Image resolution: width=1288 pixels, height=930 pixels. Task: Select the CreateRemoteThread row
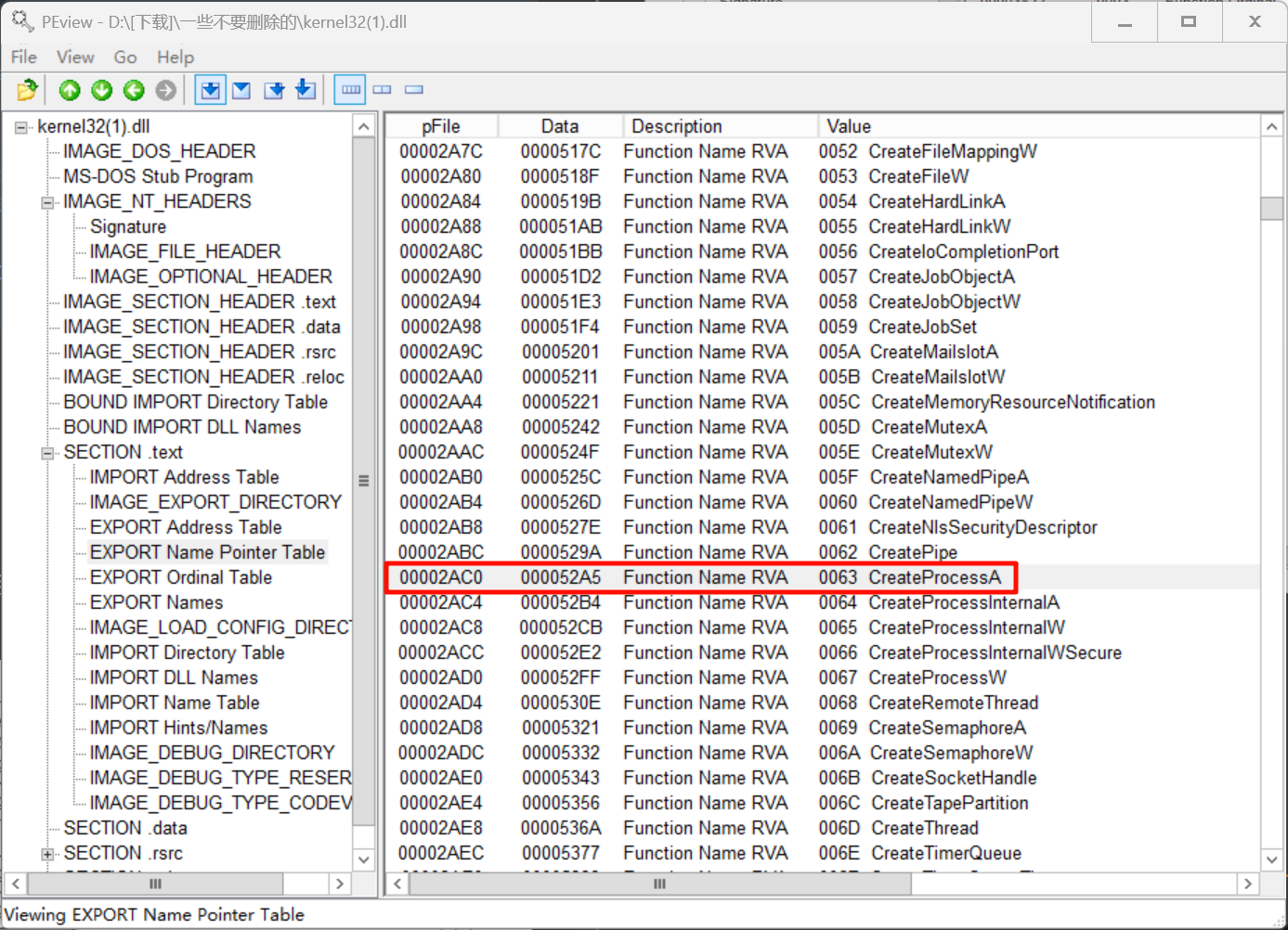coord(953,703)
